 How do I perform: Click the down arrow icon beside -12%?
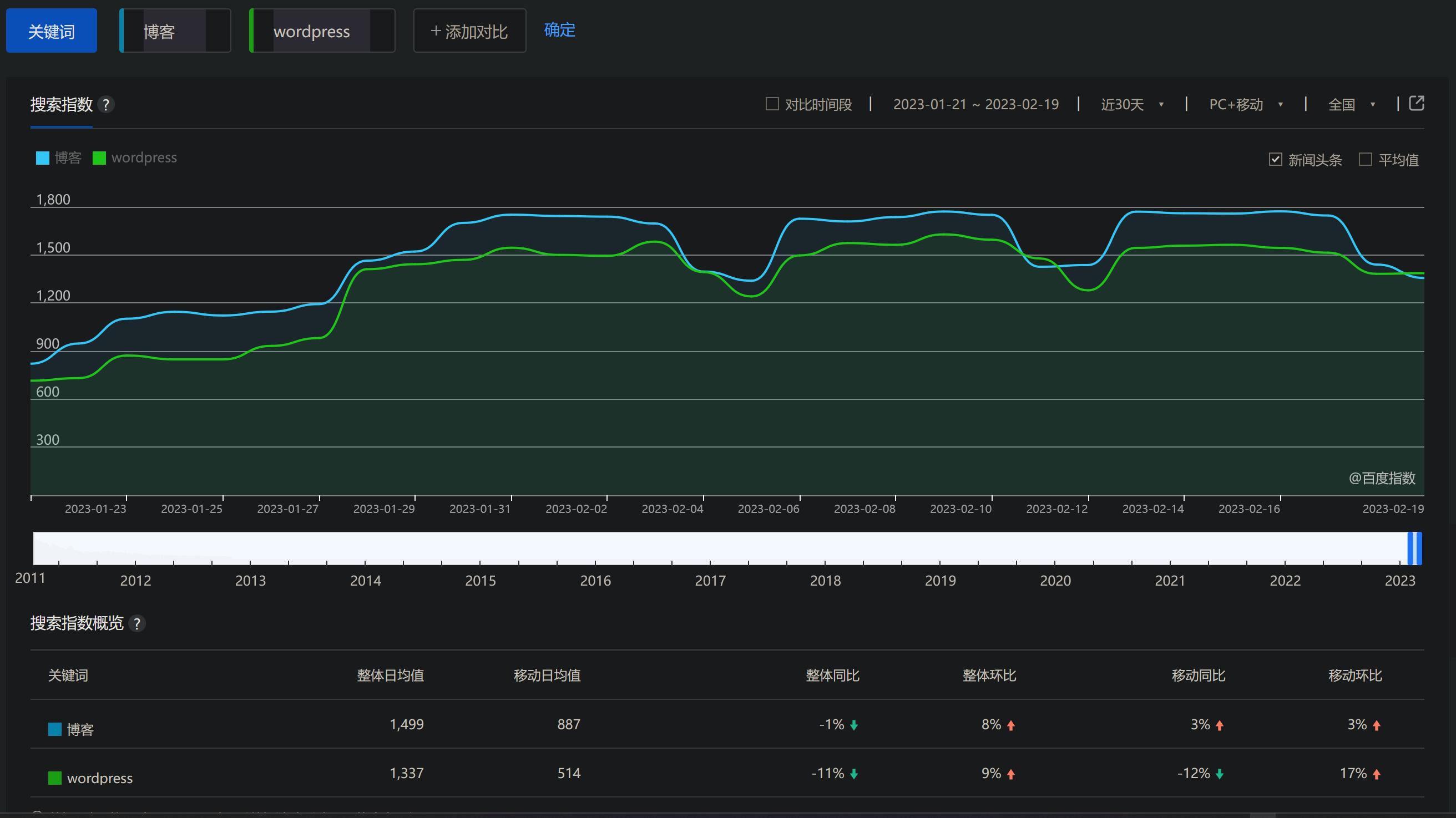[x=1220, y=774]
